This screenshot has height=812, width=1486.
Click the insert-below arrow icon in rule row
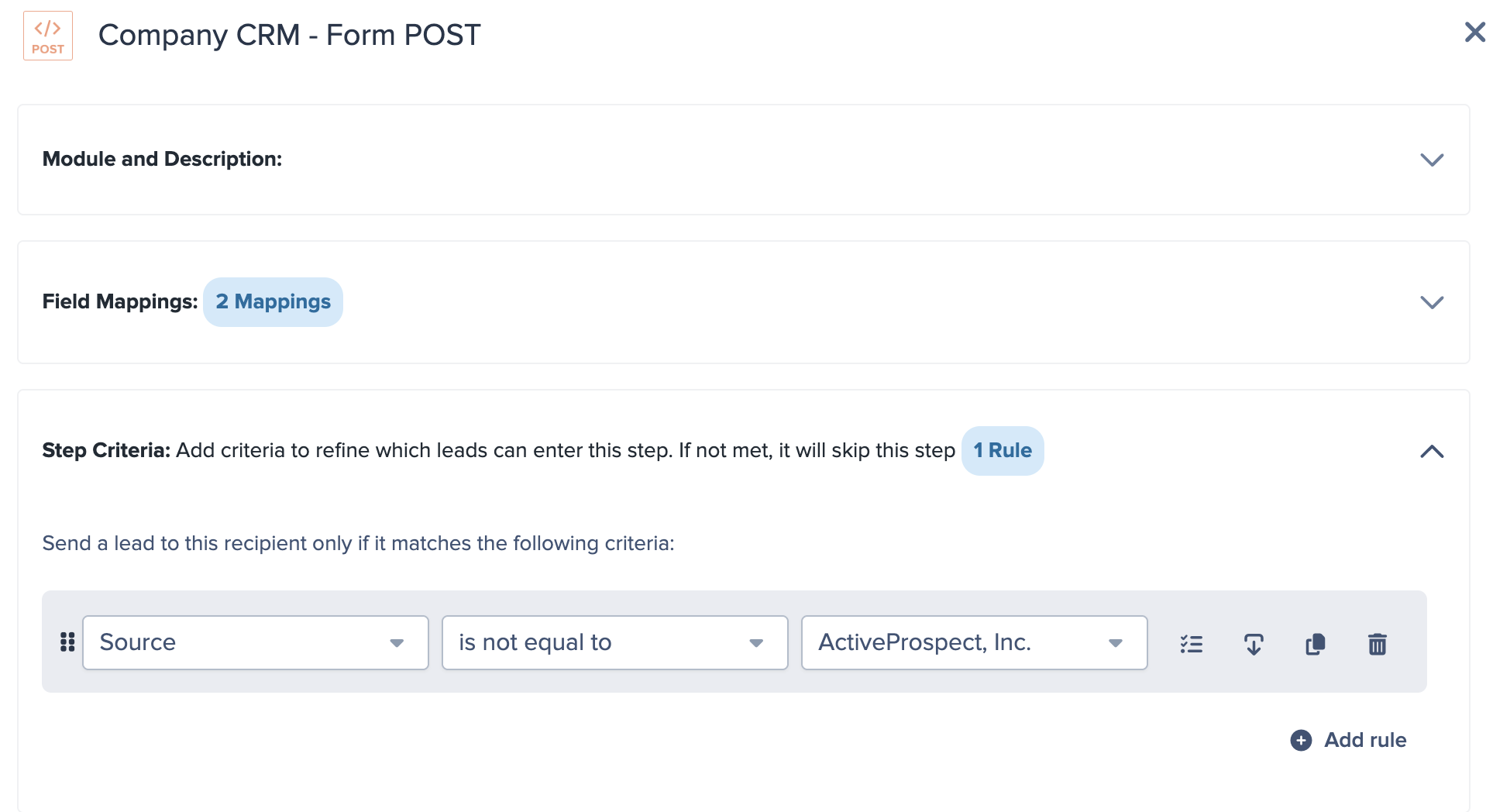[1253, 644]
